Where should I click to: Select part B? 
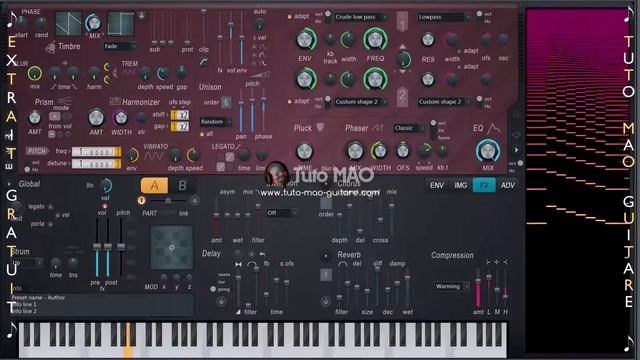point(182,185)
